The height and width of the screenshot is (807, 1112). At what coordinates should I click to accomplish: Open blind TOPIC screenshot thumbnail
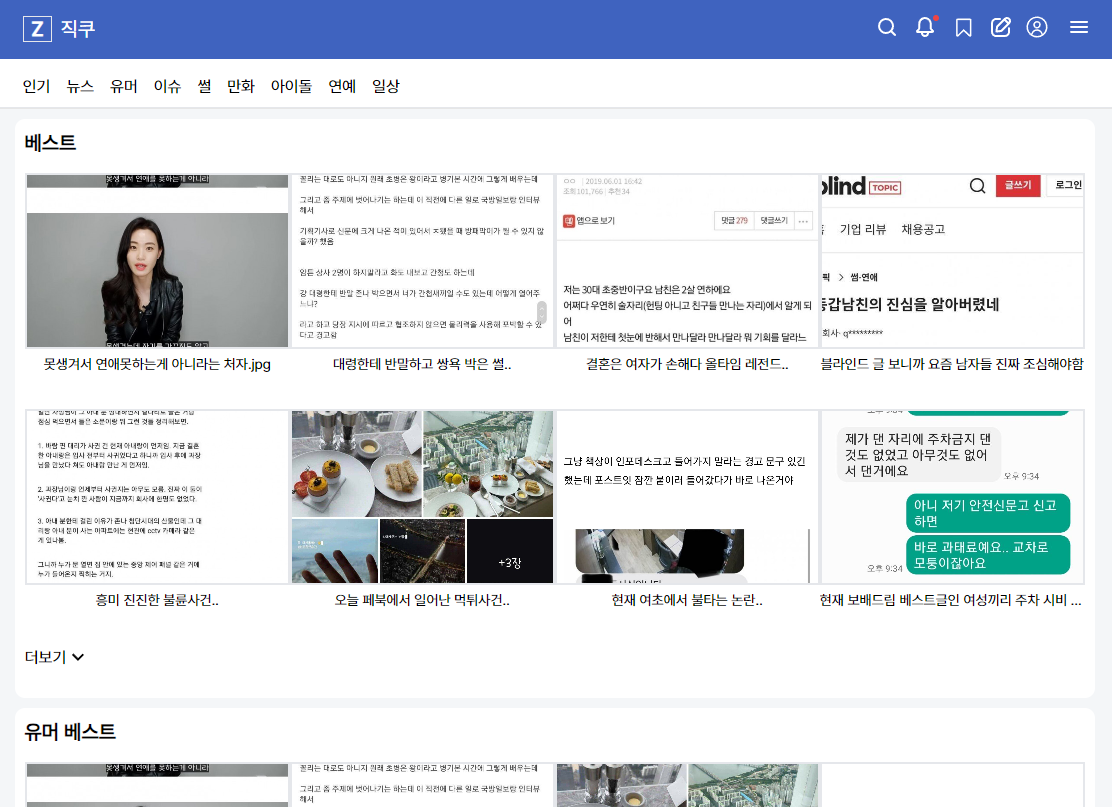952,261
